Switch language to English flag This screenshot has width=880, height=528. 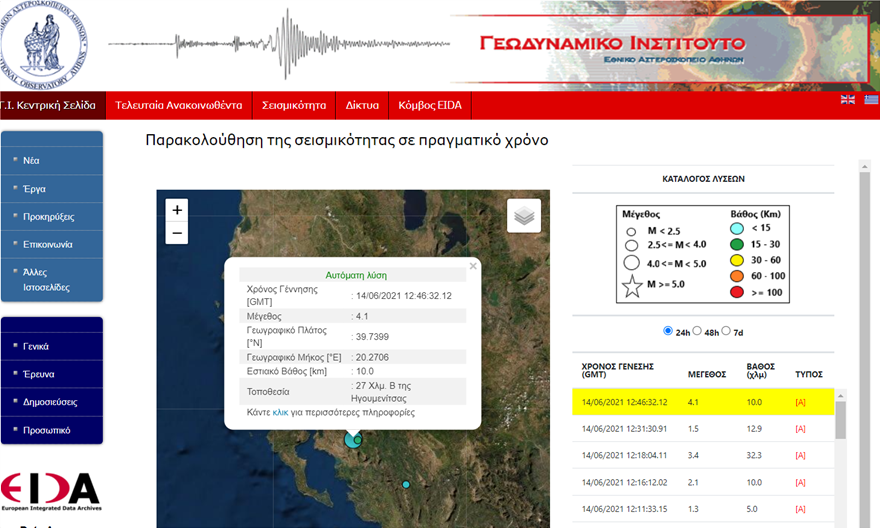point(848,99)
